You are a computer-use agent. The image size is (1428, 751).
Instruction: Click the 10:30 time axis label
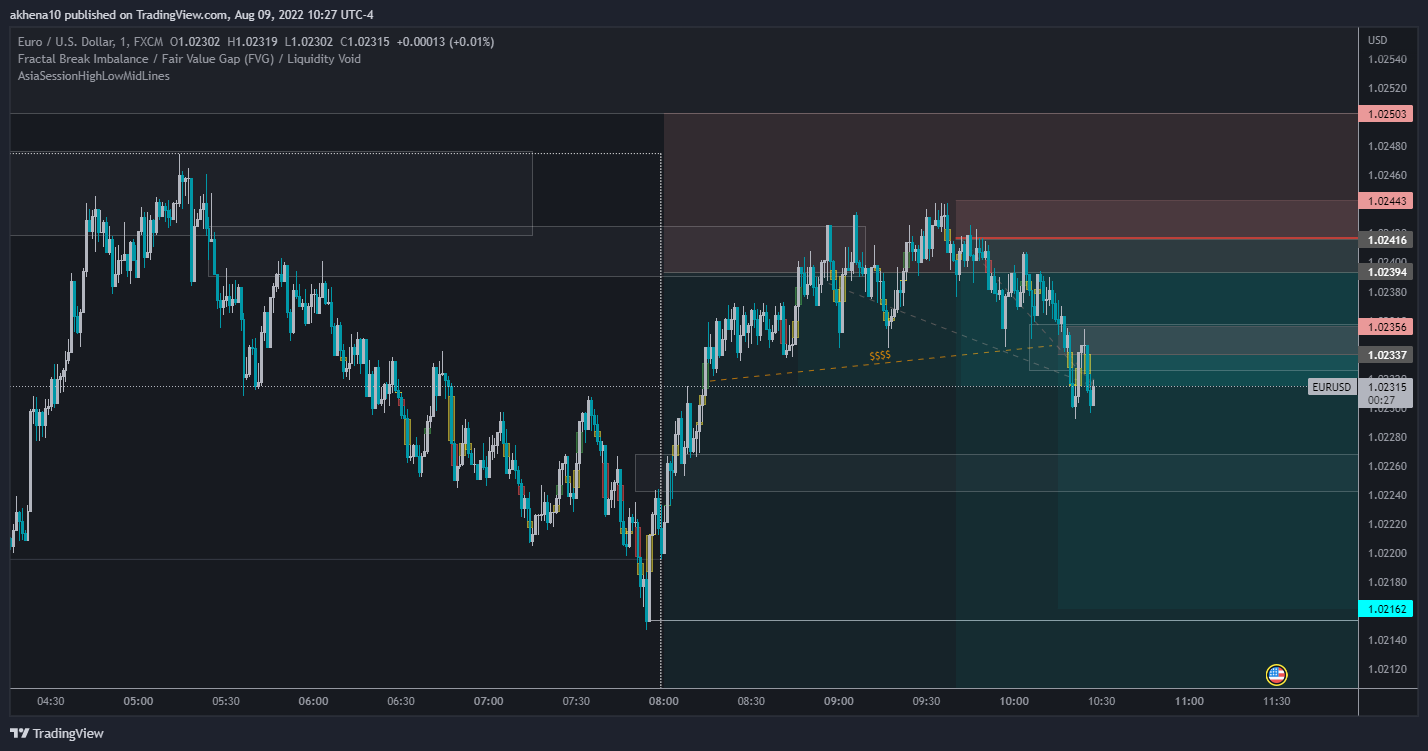[1101, 701]
